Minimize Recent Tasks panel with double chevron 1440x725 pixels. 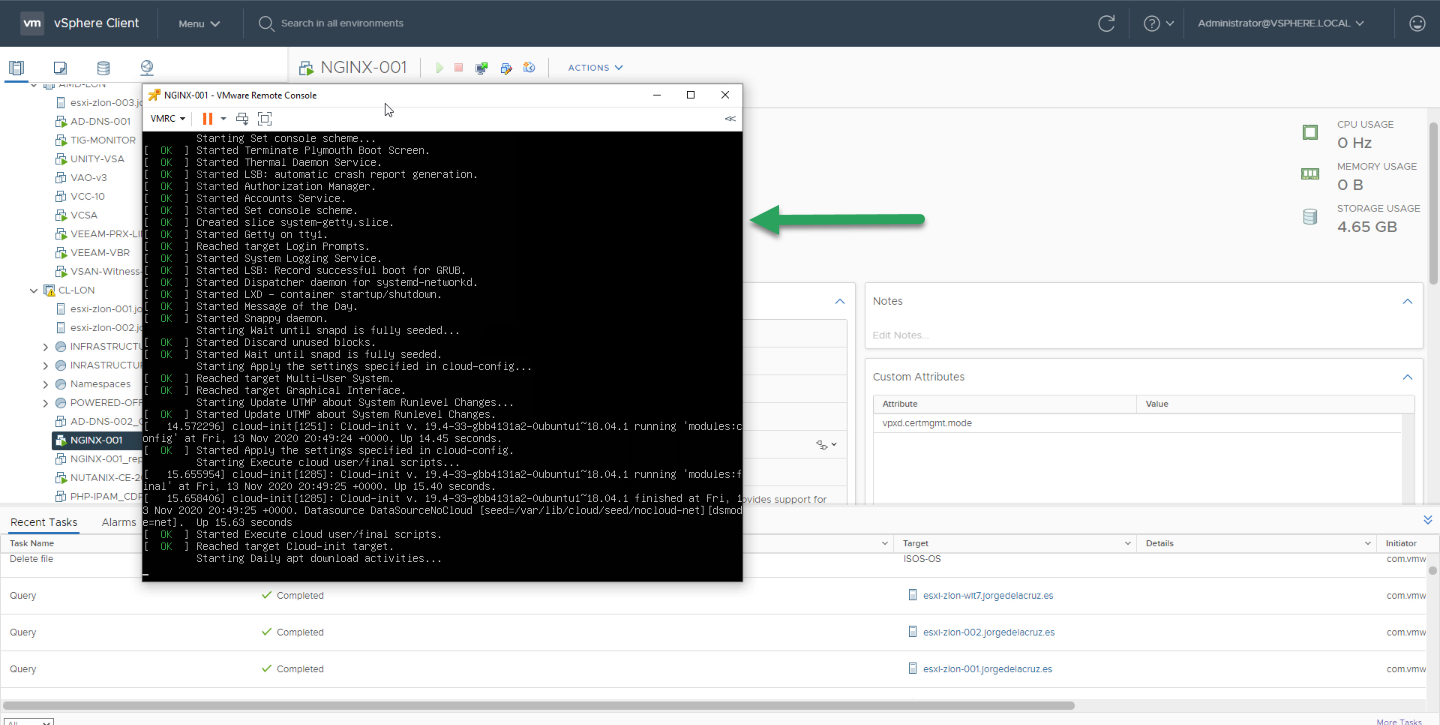click(1427, 520)
